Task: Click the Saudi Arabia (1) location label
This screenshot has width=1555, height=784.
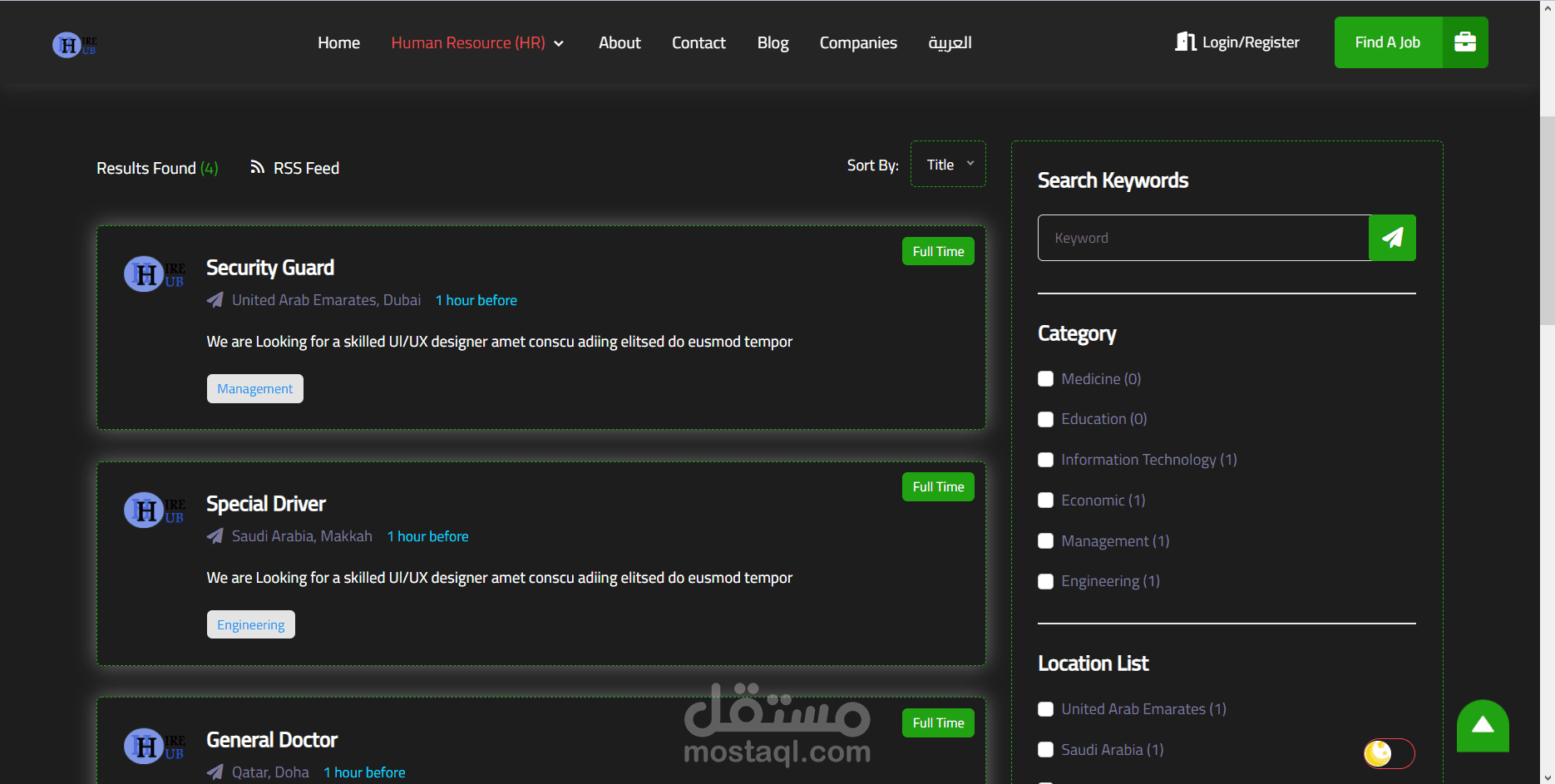Action: (x=1113, y=750)
